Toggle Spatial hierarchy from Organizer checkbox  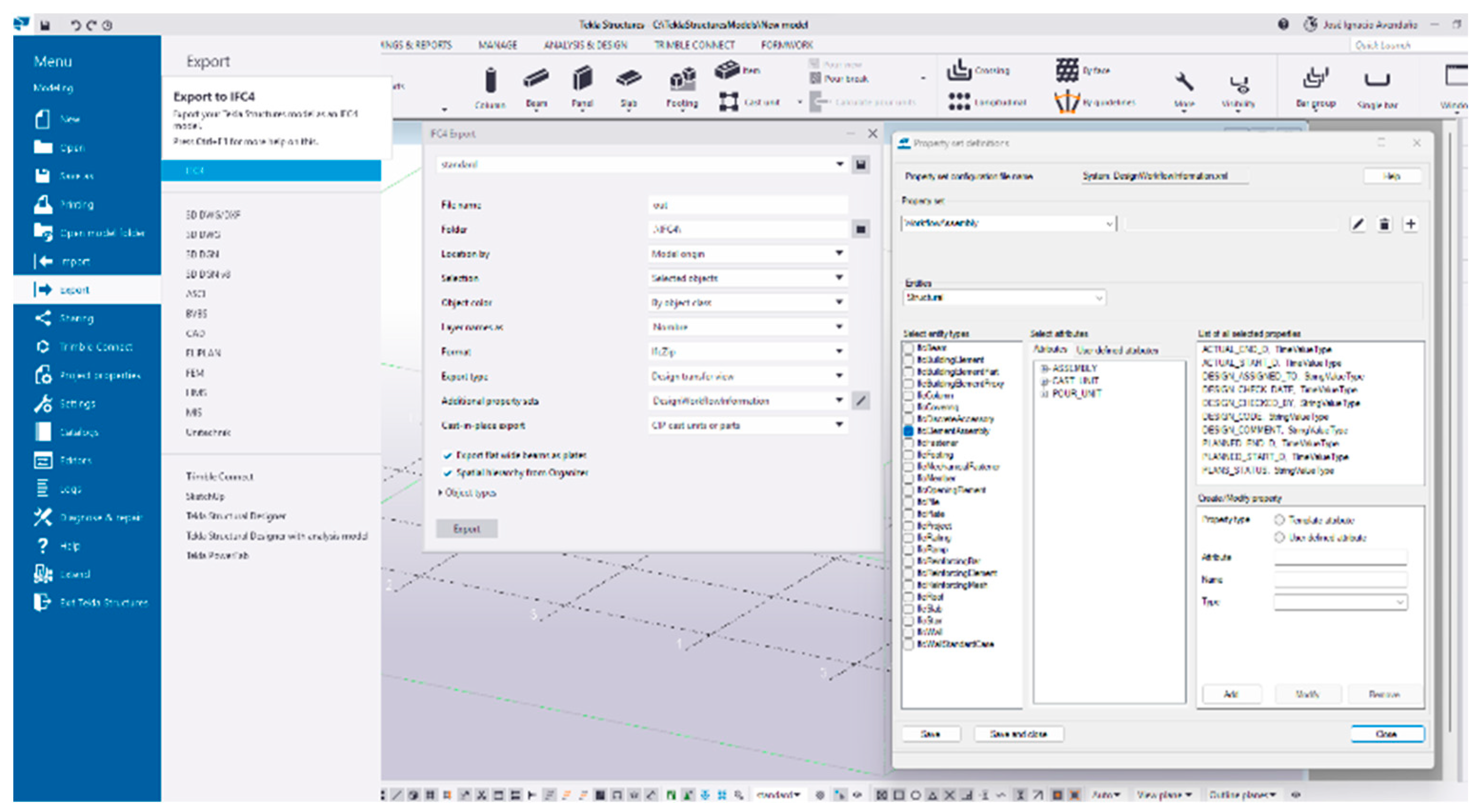coord(448,473)
